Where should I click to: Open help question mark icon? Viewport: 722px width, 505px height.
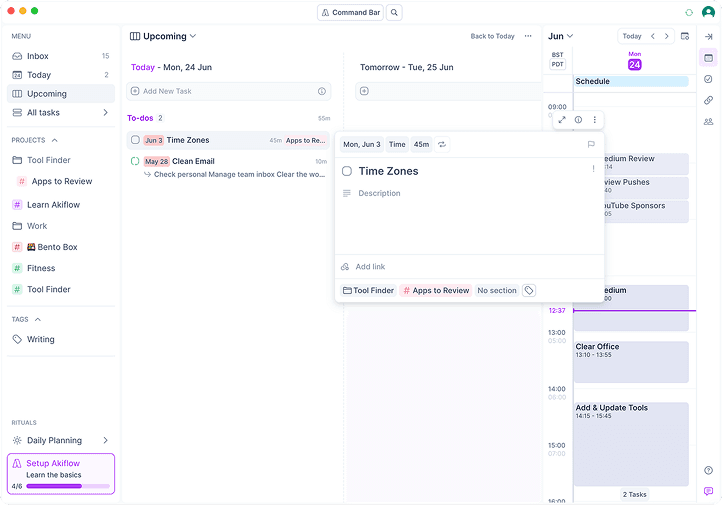coord(708,470)
